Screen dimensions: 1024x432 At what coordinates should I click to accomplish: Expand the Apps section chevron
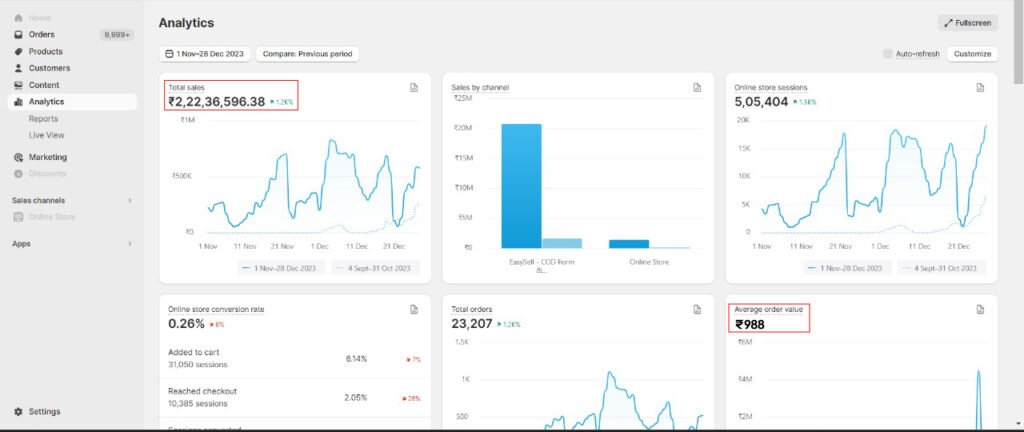130,243
